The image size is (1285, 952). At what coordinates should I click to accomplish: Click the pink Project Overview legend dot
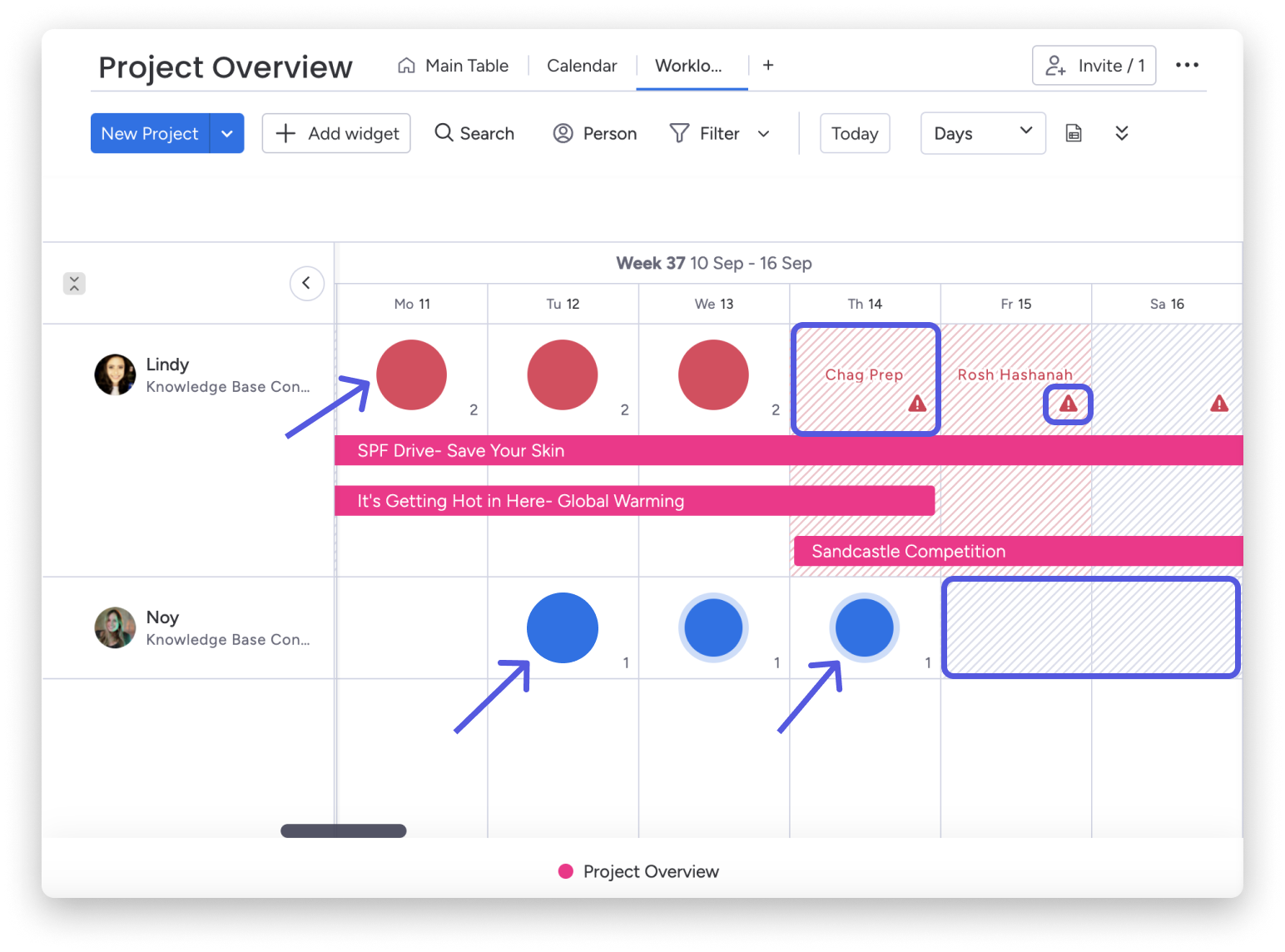[x=566, y=871]
